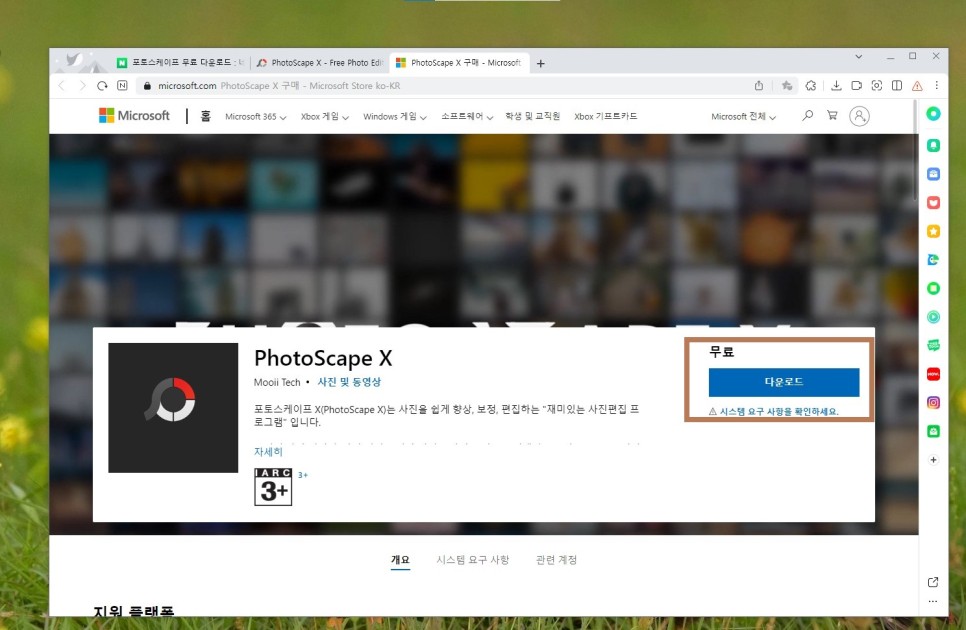The height and width of the screenshot is (630, 966).
Task: Click the search magnifier icon in header
Action: pyautogui.click(x=807, y=115)
